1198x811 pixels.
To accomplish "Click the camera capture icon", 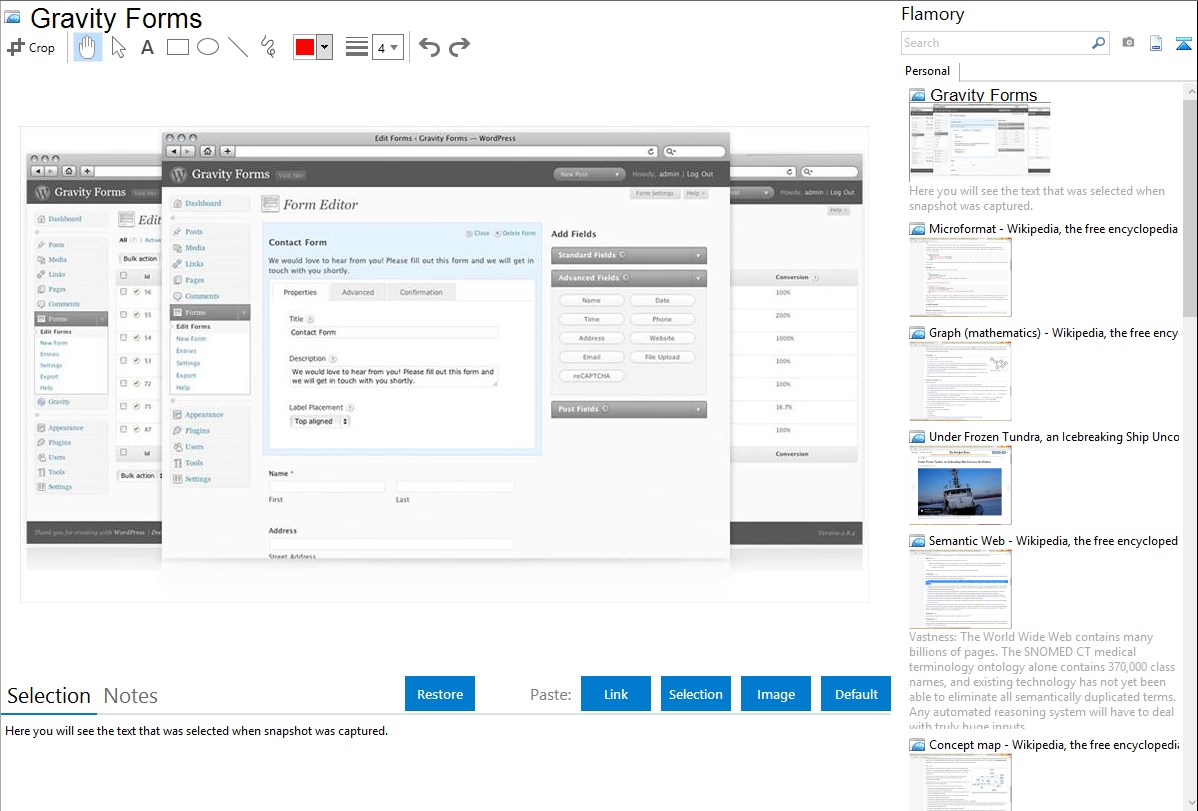I will 1128,43.
